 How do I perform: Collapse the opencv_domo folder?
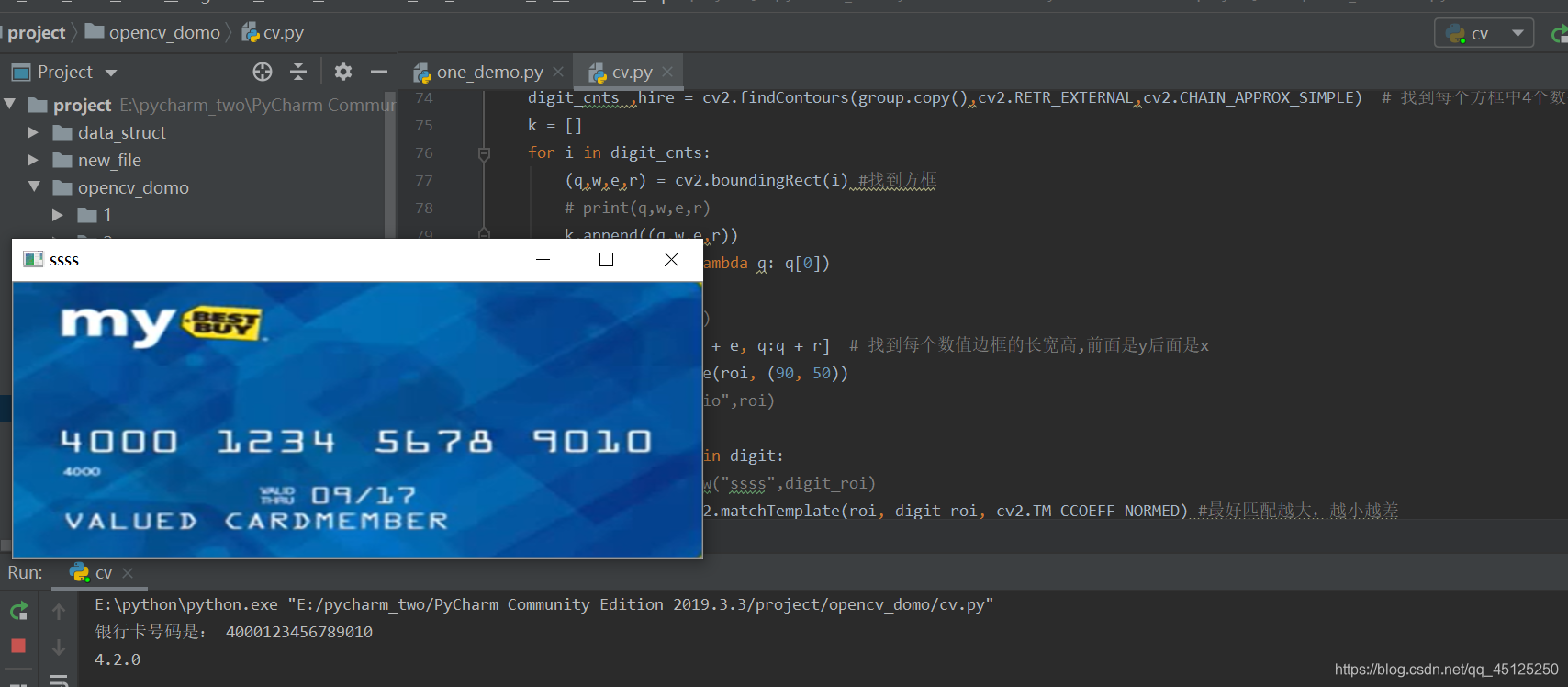(34, 186)
